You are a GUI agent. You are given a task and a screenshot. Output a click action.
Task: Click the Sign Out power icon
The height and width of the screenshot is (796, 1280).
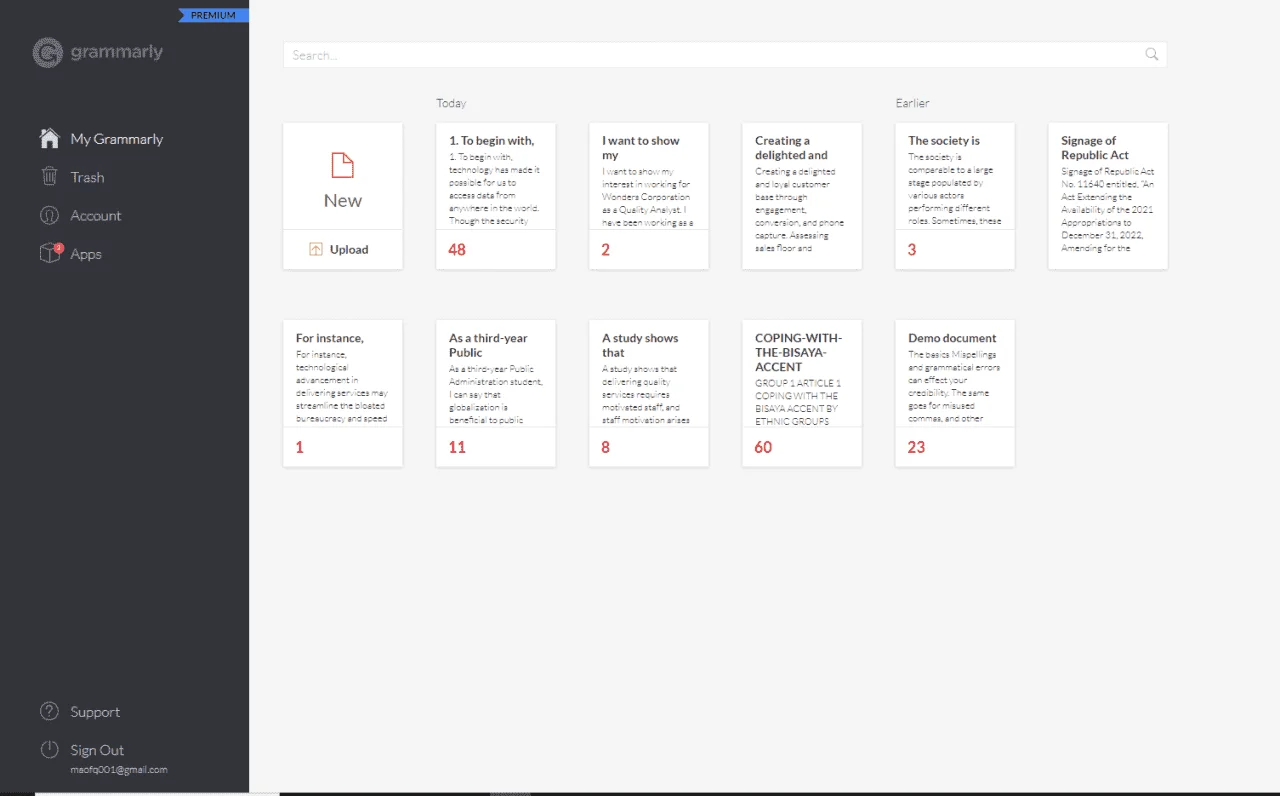(x=49, y=750)
